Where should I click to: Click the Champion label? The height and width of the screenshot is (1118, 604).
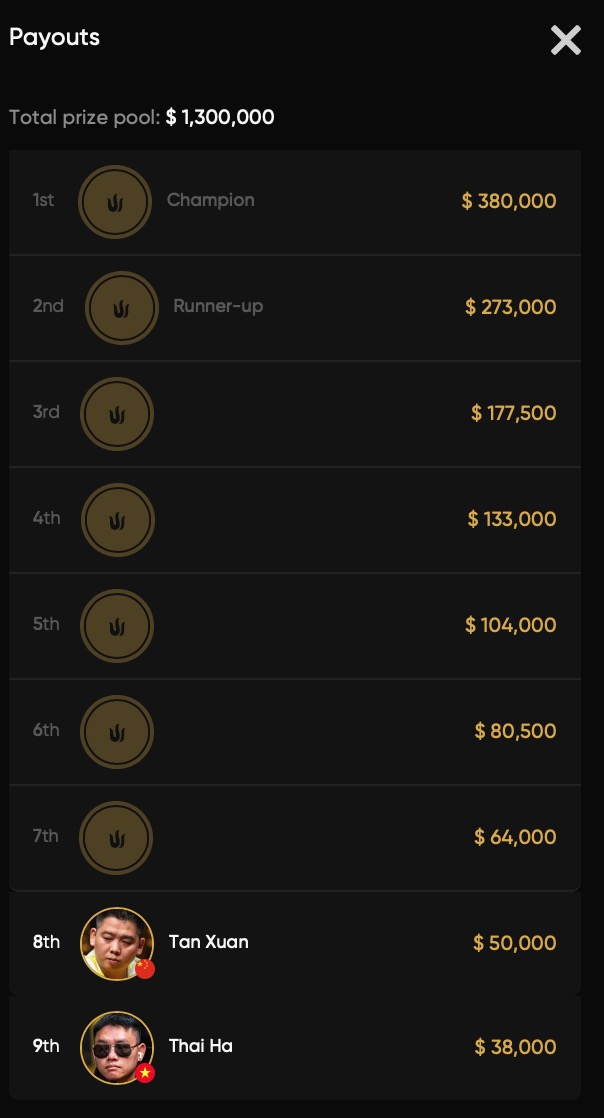(211, 200)
